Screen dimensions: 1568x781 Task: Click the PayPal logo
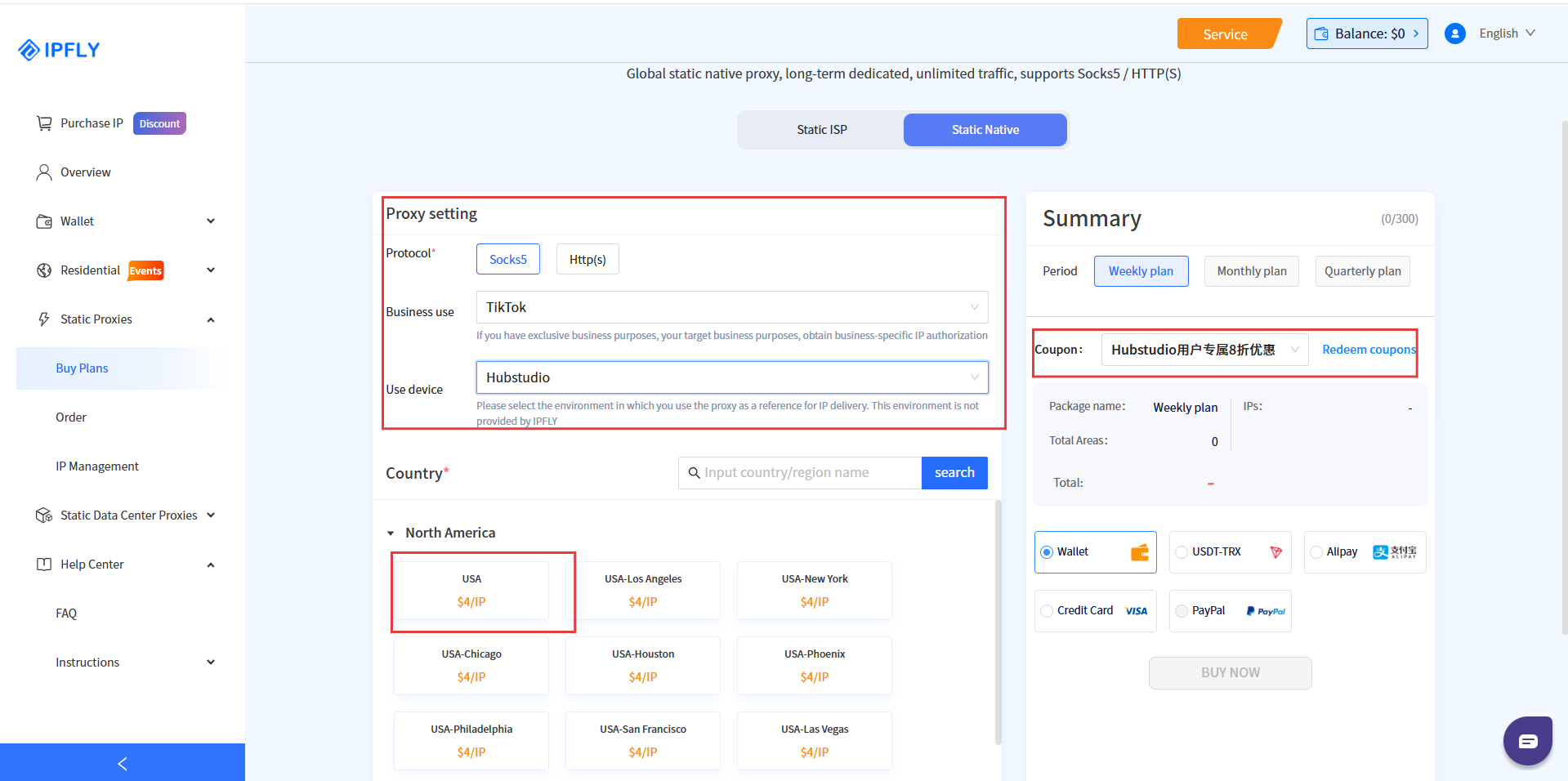point(1266,611)
